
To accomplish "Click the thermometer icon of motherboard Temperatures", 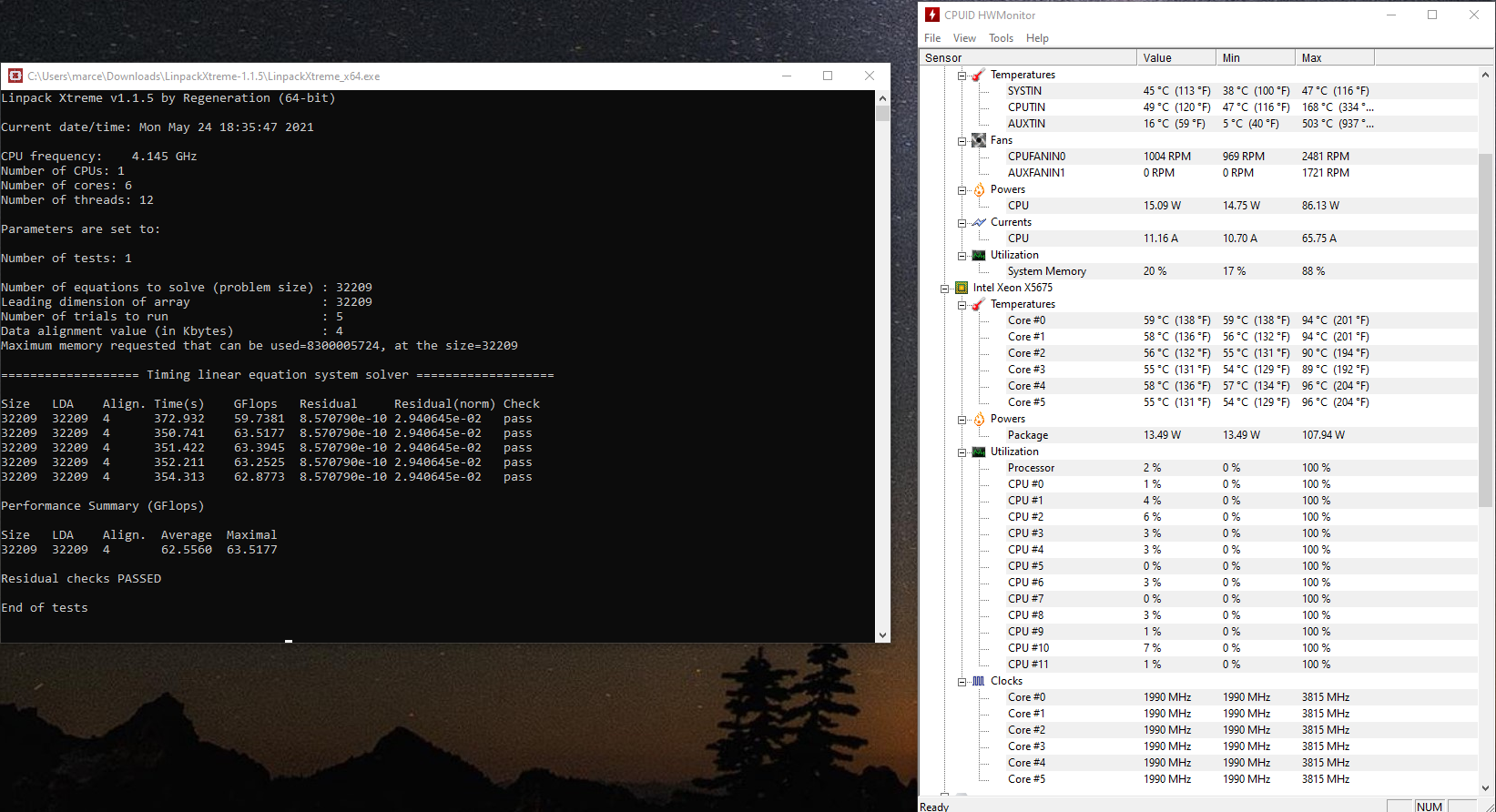I will point(979,75).
